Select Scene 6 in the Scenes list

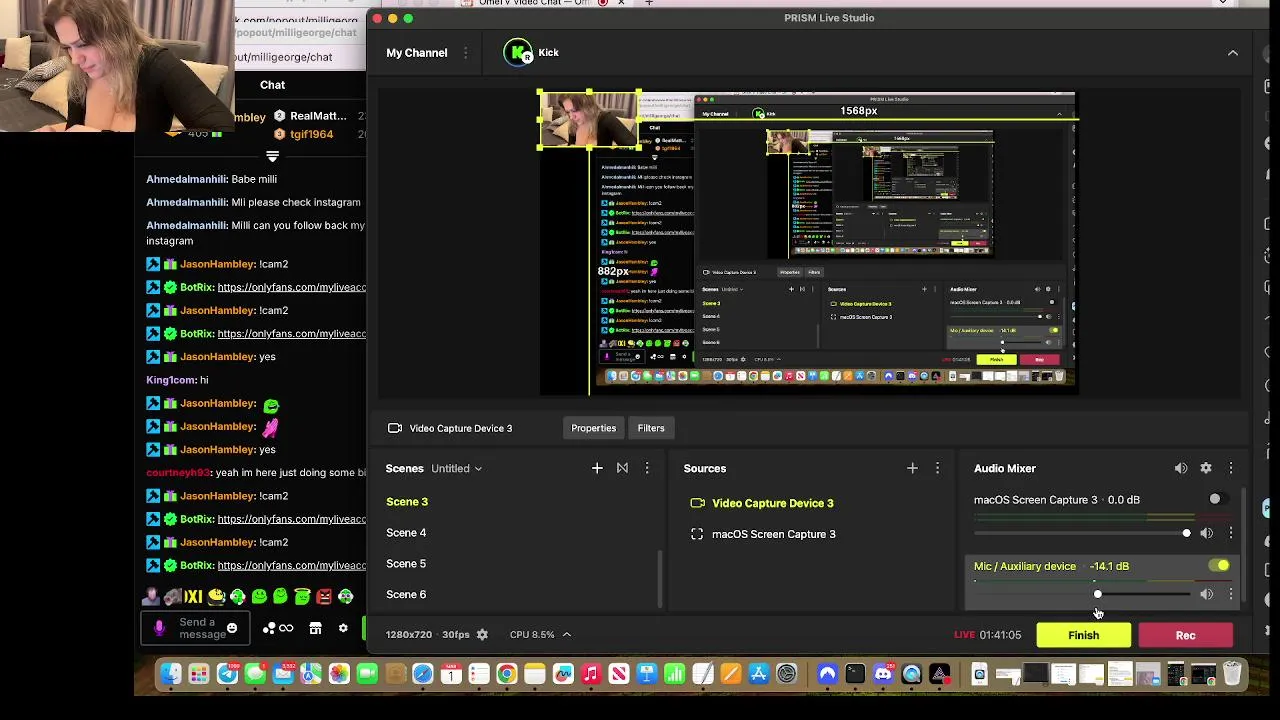[x=406, y=595]
